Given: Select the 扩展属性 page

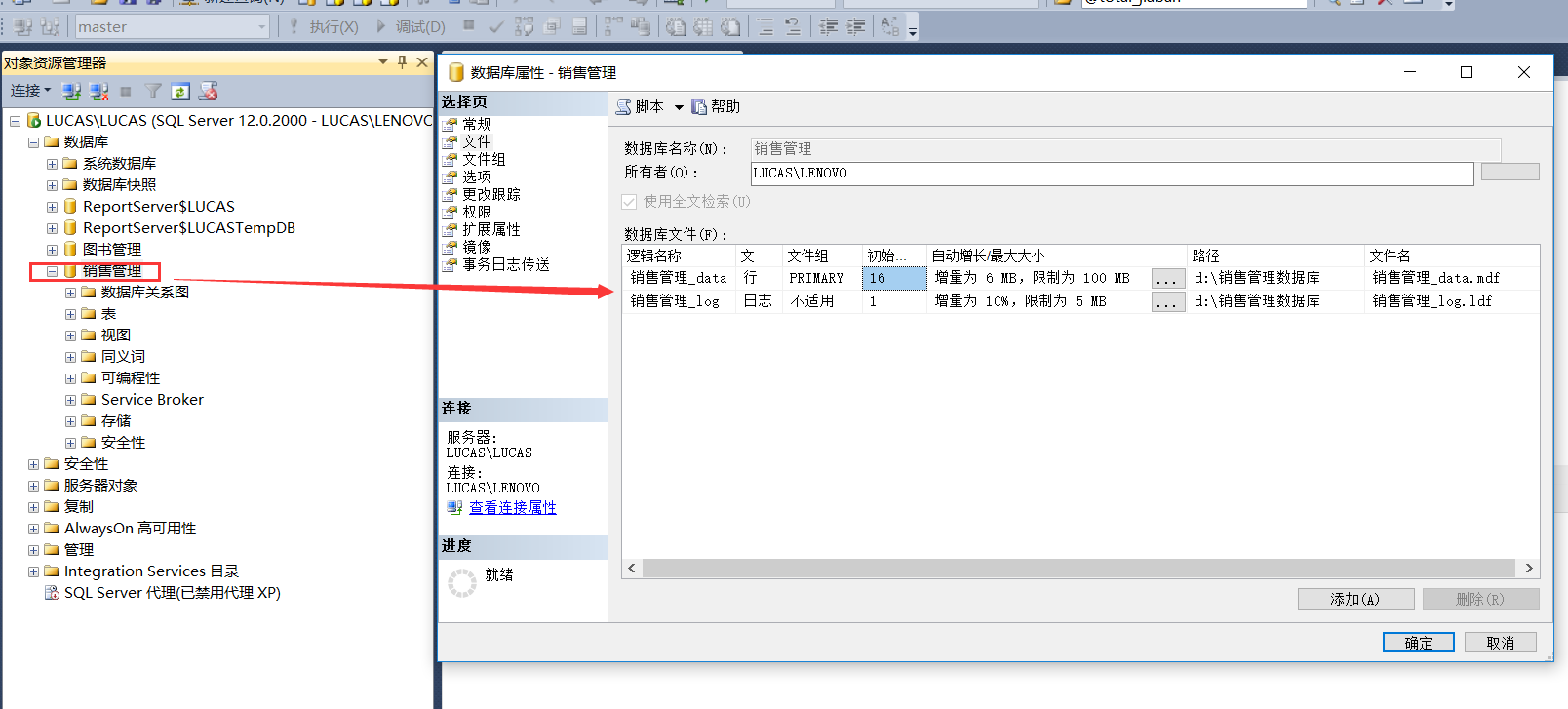Looking at the screenshot, I should pyautogui.click(x=490, y=229).
